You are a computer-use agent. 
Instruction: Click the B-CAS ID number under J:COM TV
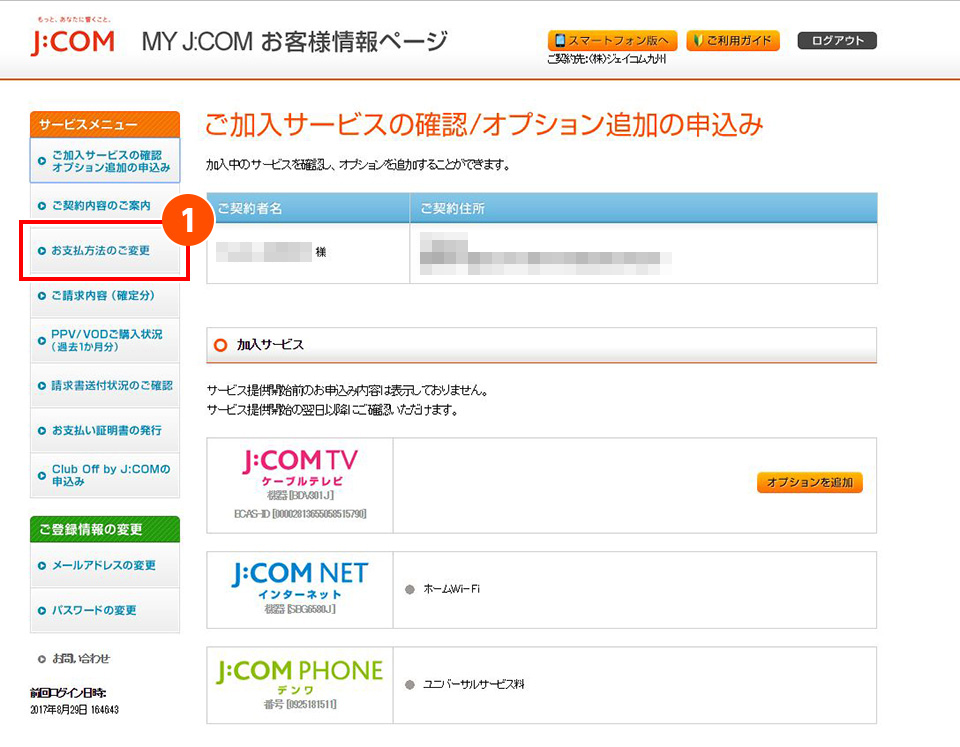[300, 514]
